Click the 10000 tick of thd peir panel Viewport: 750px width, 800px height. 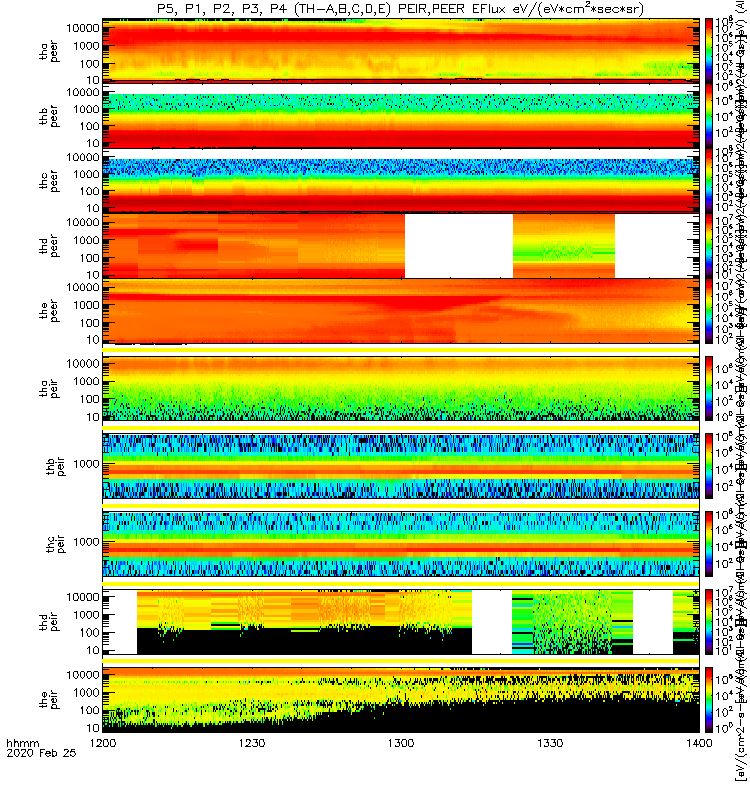pyautogui.click(x=83, y=597)
